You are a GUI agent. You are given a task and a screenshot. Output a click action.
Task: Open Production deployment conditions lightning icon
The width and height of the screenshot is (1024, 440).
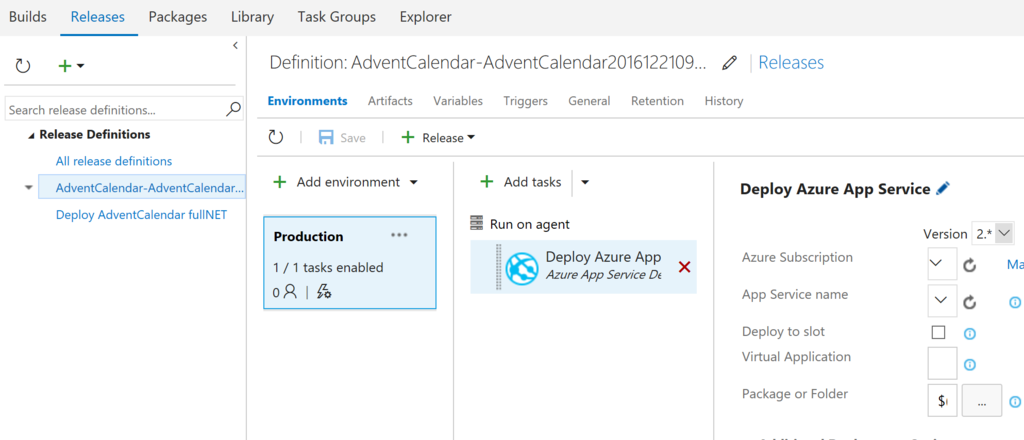(x=324, y=292)
